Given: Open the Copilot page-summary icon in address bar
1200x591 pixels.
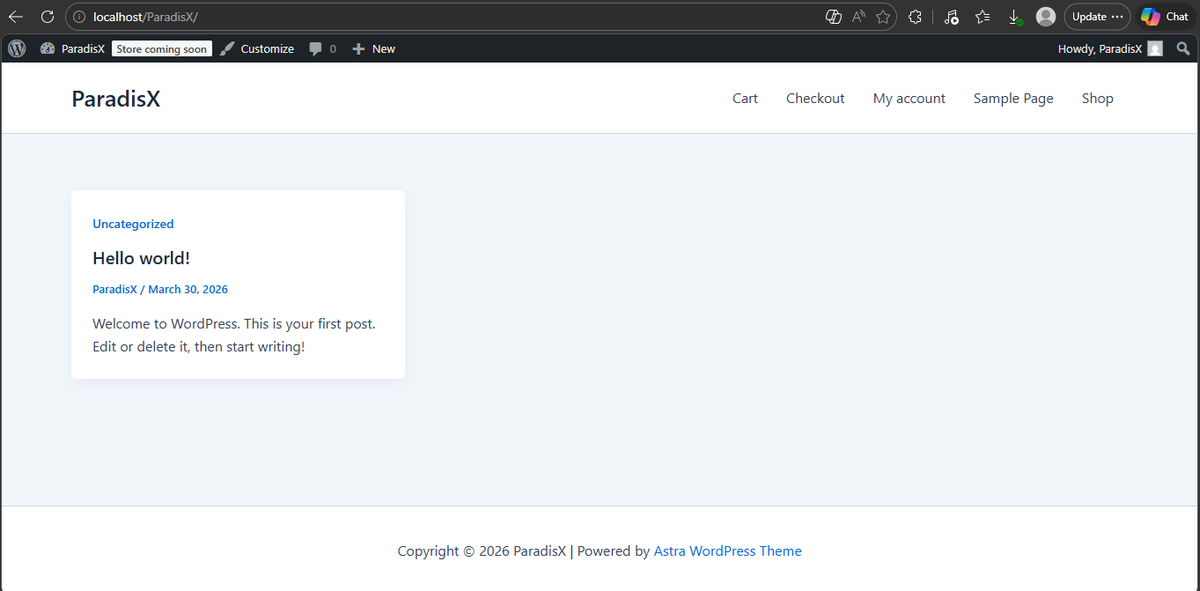Looking at the screenshot, I should (833, 17).
